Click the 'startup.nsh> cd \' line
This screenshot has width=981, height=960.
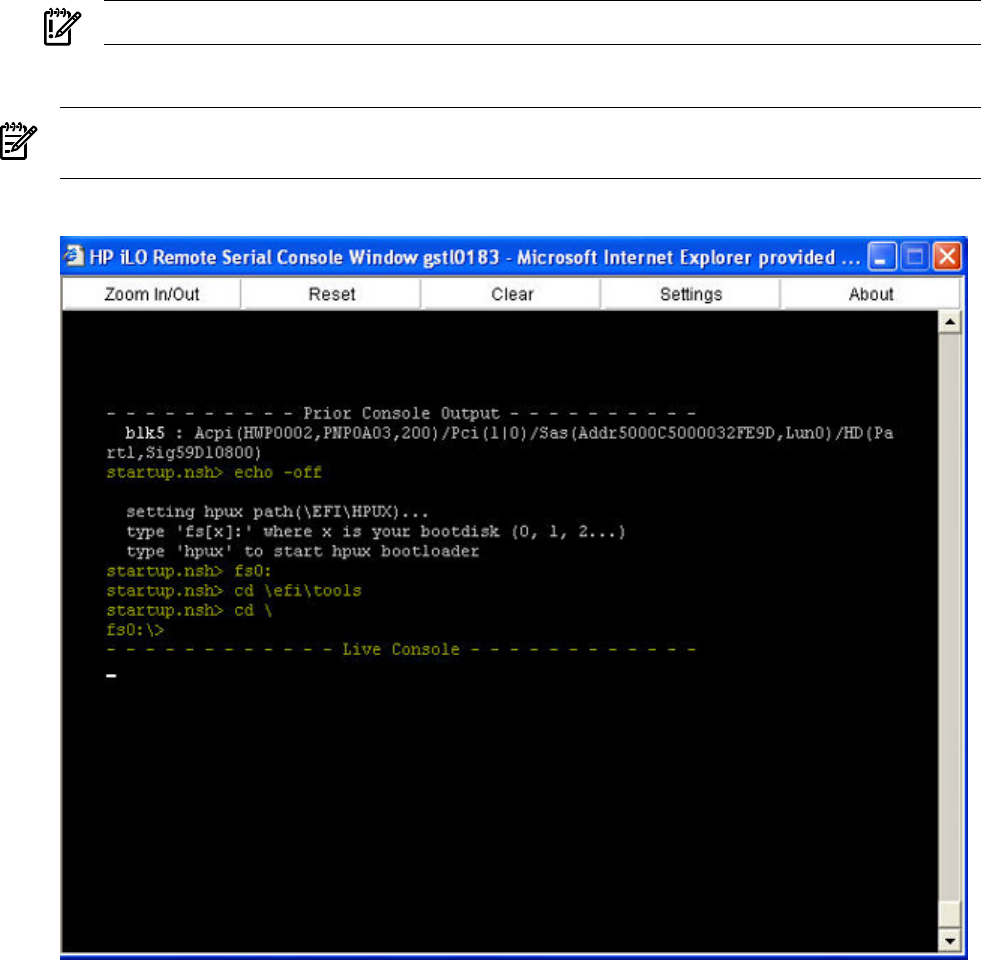[x=189, y=610]
